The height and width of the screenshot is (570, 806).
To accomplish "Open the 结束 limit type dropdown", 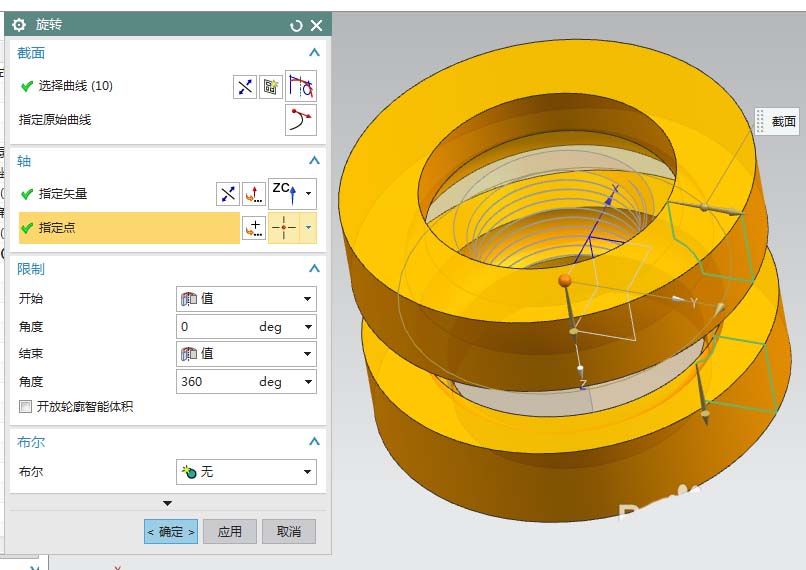I will pyautogui.click(x=246, y=354).
